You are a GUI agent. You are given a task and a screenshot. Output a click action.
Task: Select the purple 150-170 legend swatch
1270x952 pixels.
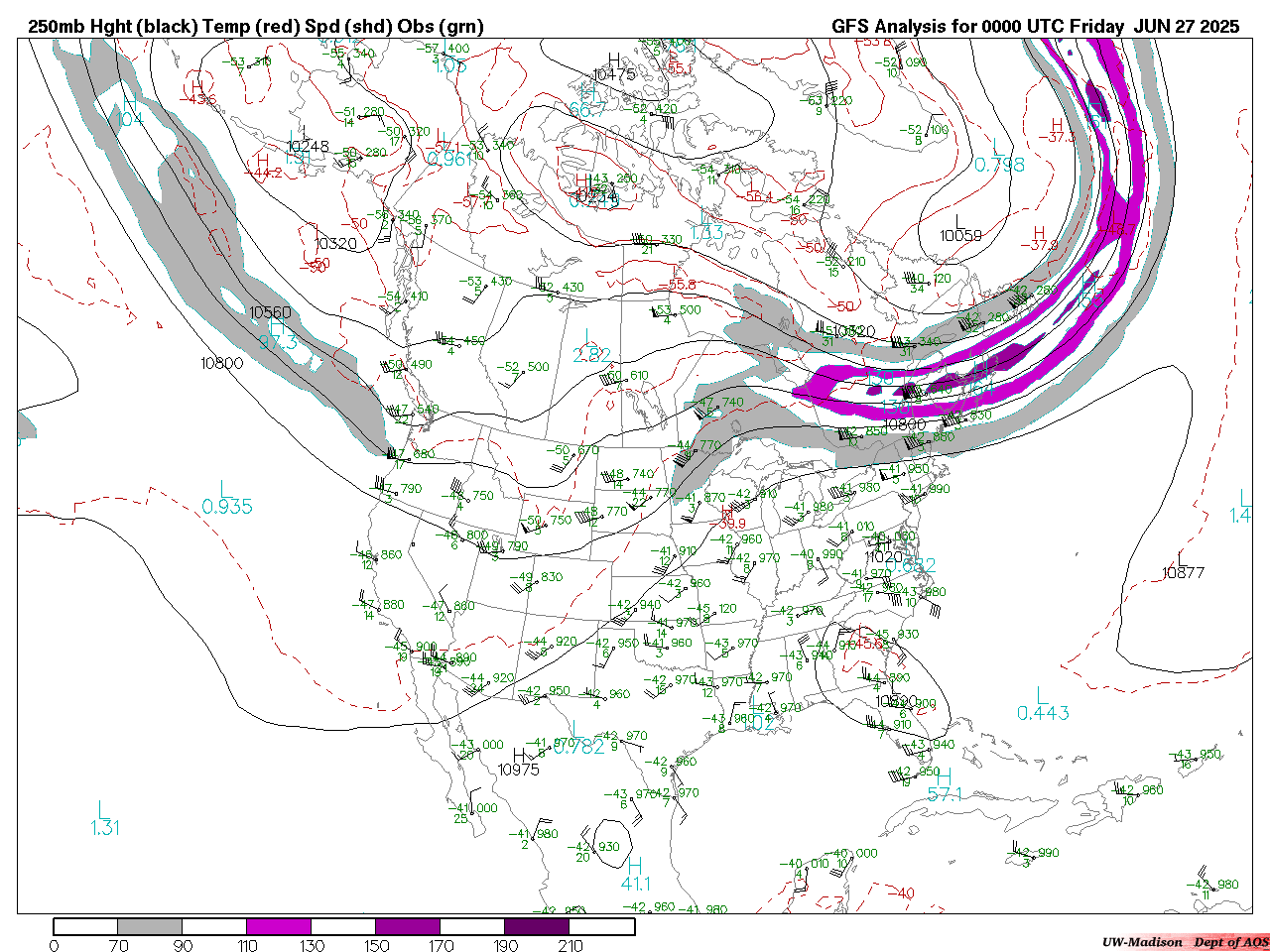point(408,926)
